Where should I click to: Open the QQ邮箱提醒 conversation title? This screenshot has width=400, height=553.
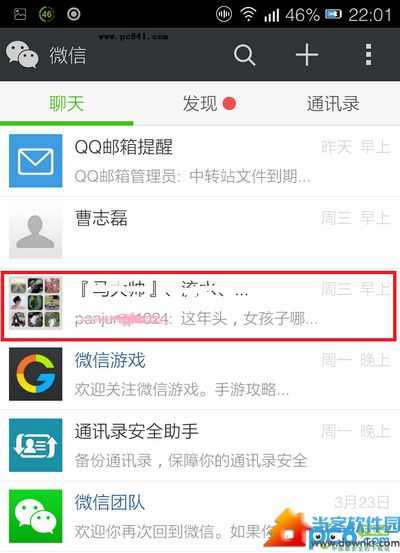point(123,147)
